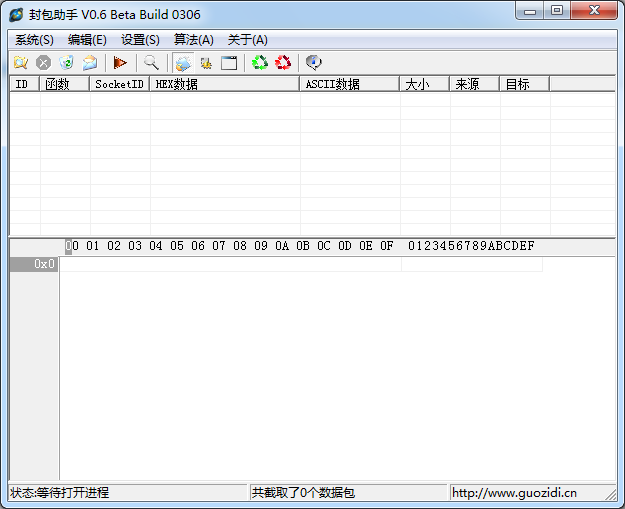Click the small window frame icon
This screenshot has height=509, width=625.
click(229, 63)
